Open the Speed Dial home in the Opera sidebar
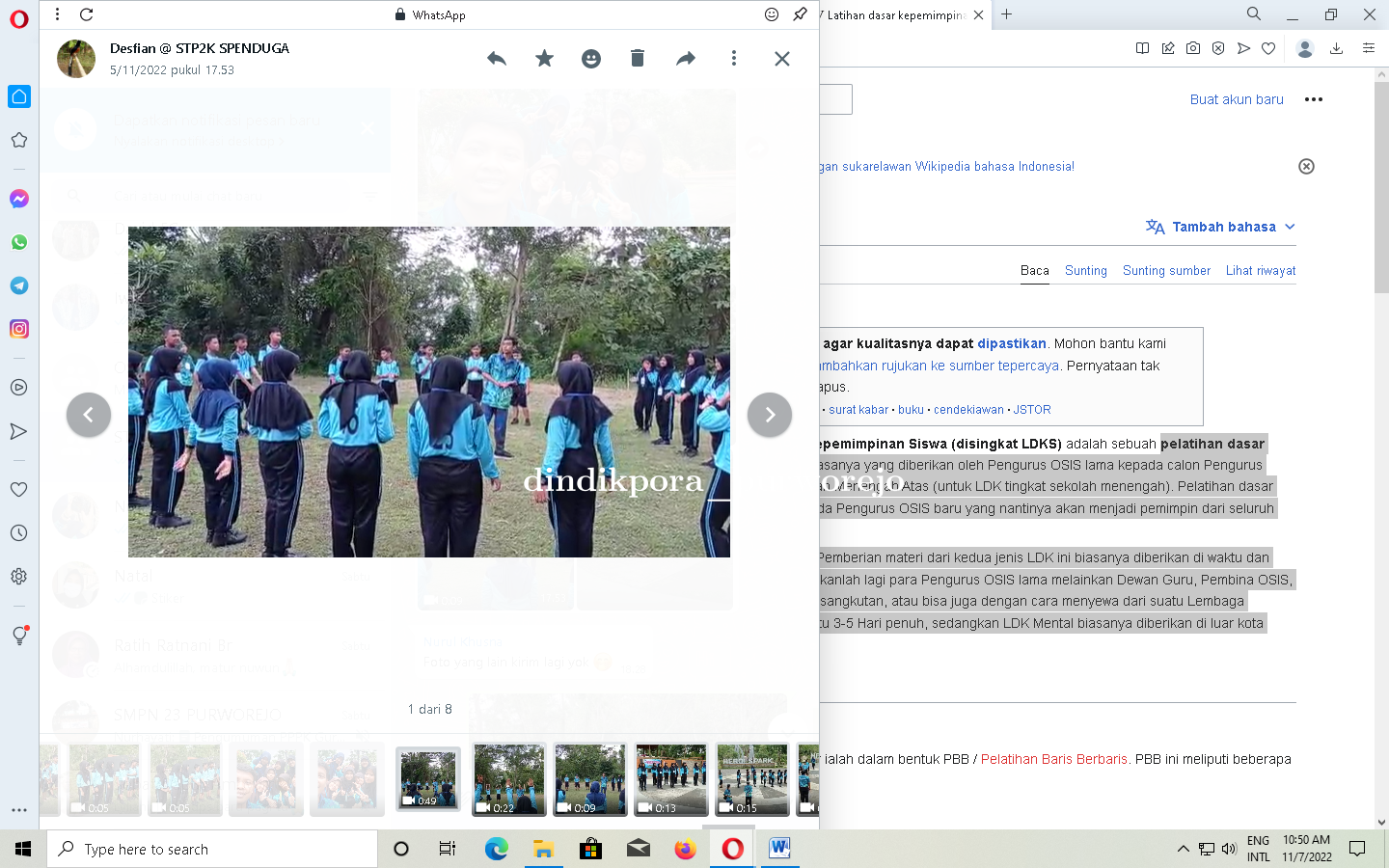This screenshot has width=1389, height=868. [x=19, y=96]
